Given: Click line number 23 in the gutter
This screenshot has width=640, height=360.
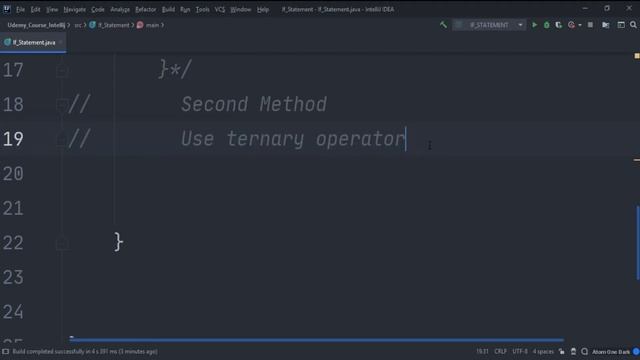Looking at the screenshot, I should (x=13, y=278).
